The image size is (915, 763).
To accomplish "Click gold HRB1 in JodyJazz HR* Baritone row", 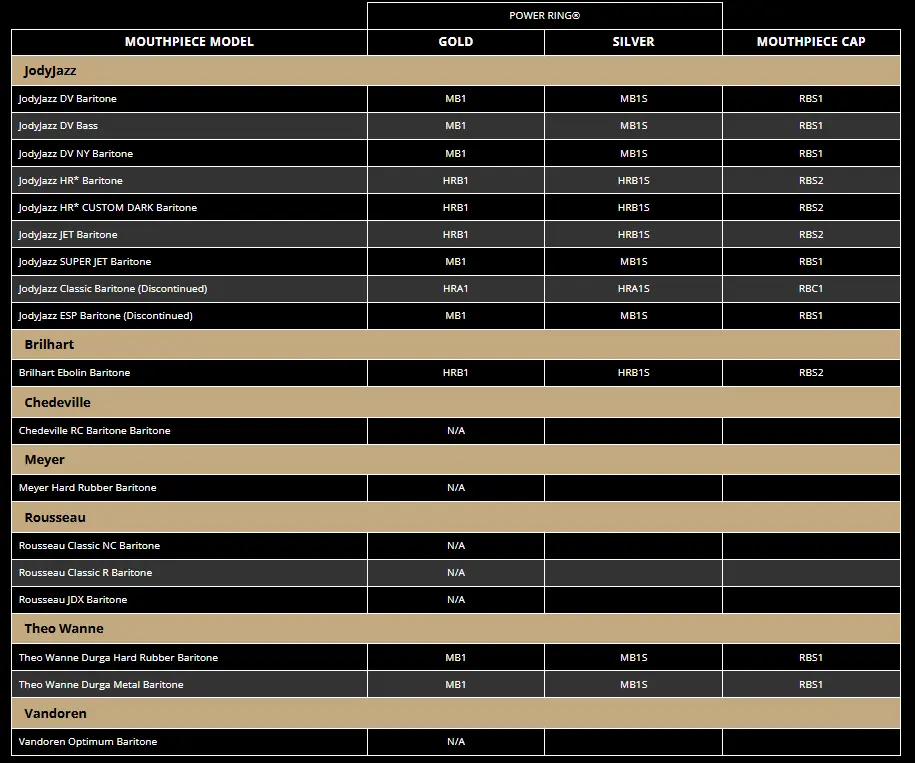I will tap(456, 180).
